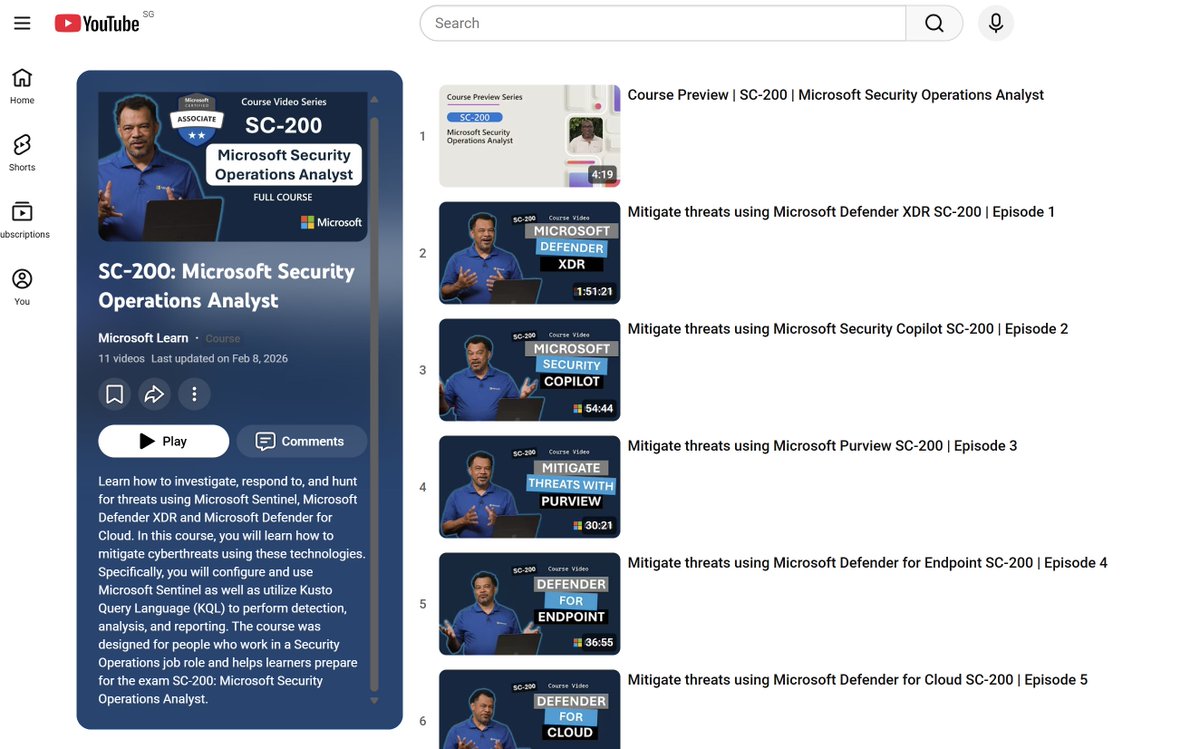The image size is (1200, 749).
Task: Click scroll-down arrow on playlist panel
Action: 374,700
